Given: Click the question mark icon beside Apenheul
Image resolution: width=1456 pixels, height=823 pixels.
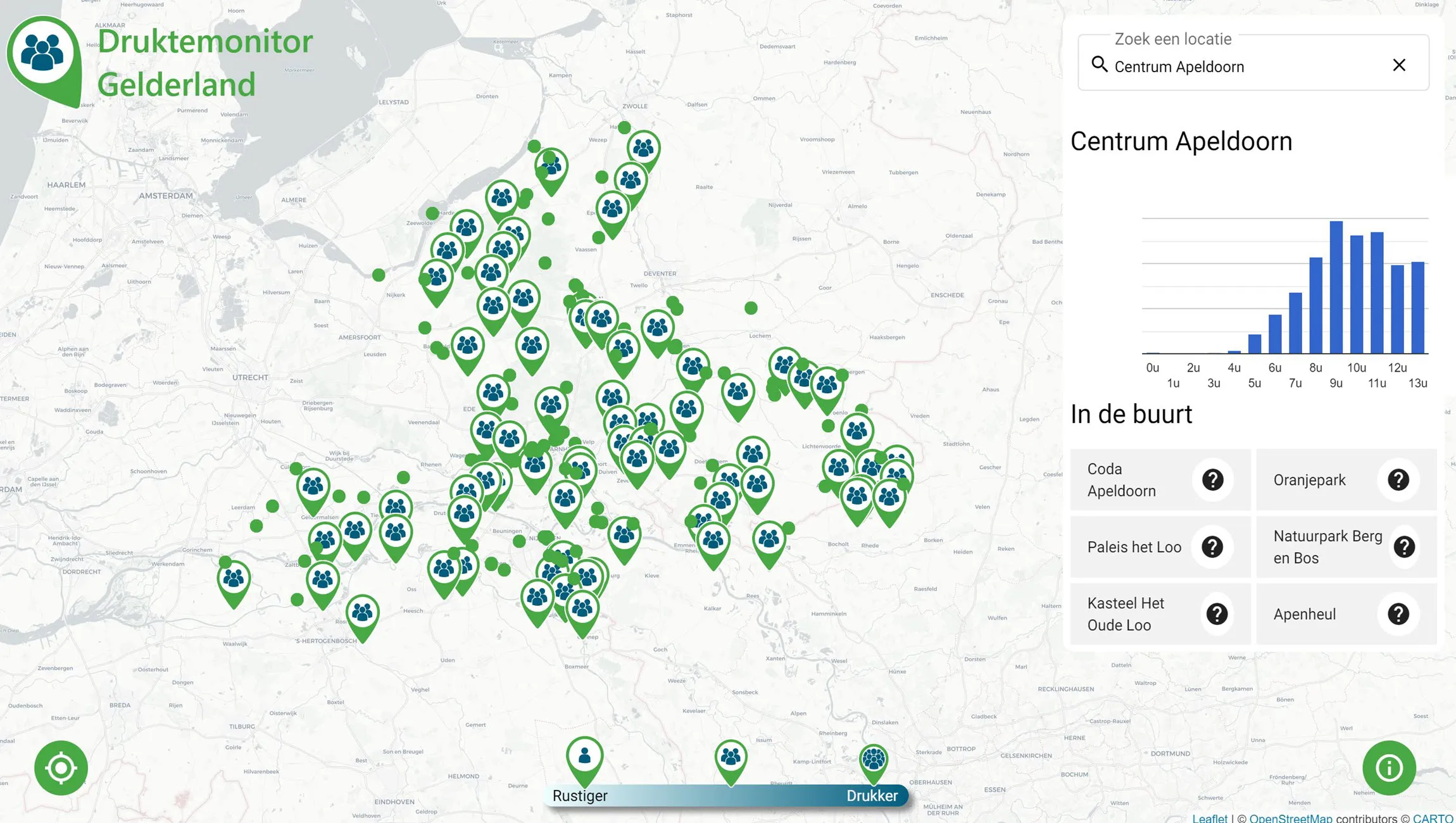Looking at the screenshot, I should tap(1398, 613).
